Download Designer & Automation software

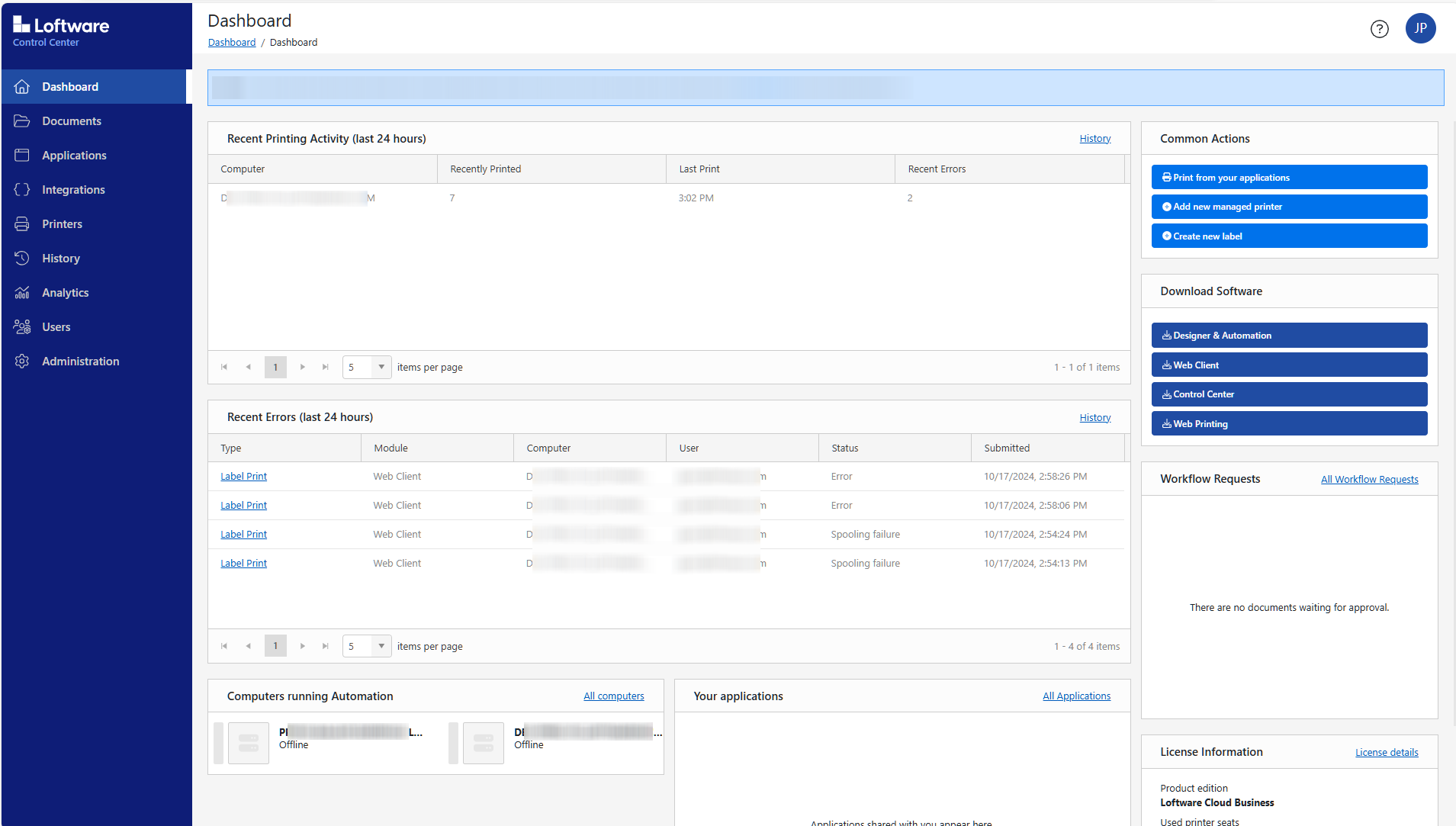tap(1289, 336)
